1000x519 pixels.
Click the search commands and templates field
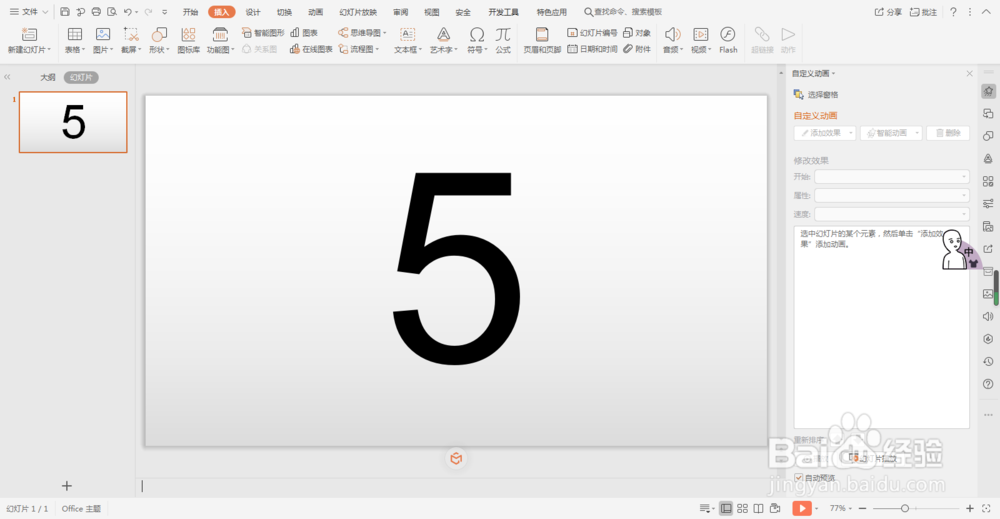point(623,11)
